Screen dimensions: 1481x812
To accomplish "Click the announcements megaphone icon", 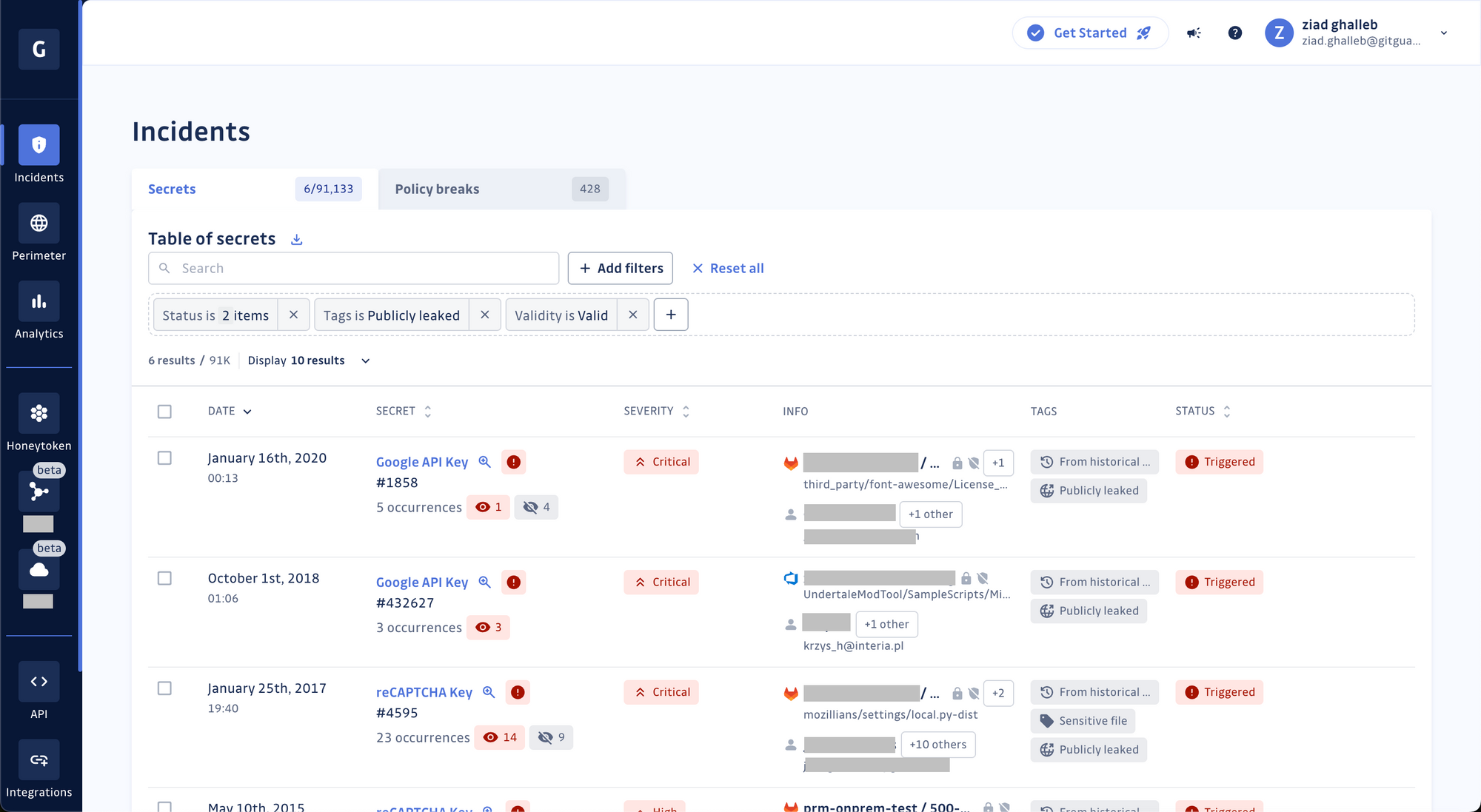I will (x=1194, y=33).
